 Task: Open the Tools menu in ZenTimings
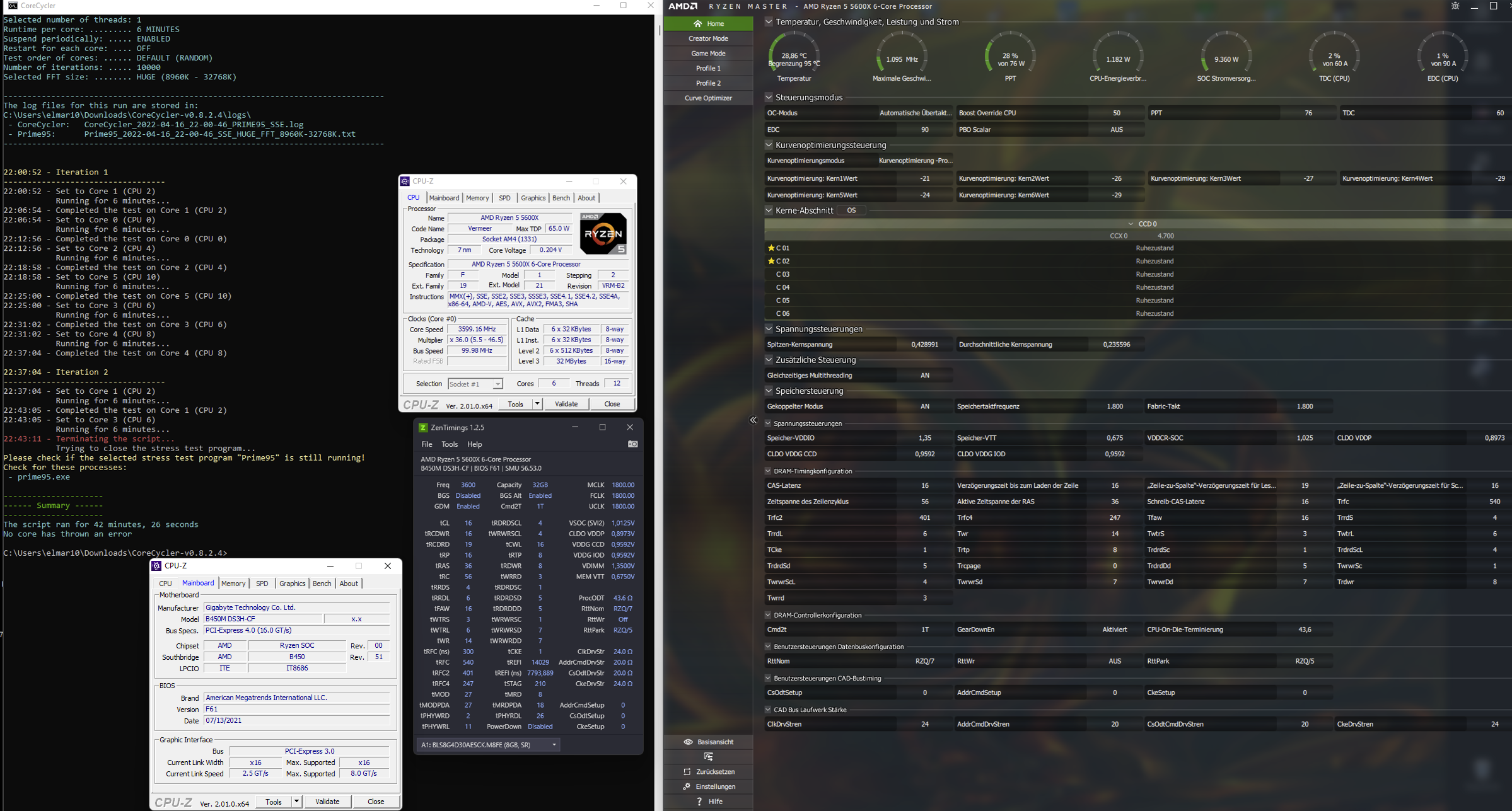450,444
